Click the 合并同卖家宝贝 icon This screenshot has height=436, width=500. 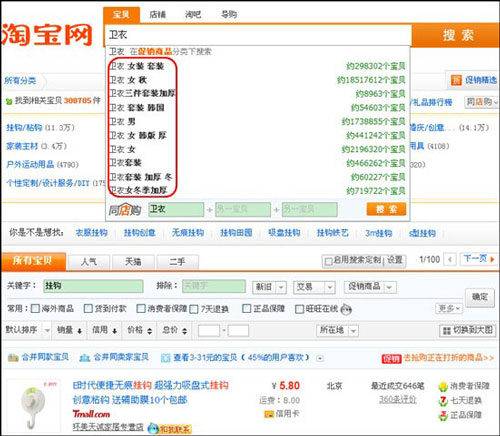[x=84, y=358]
